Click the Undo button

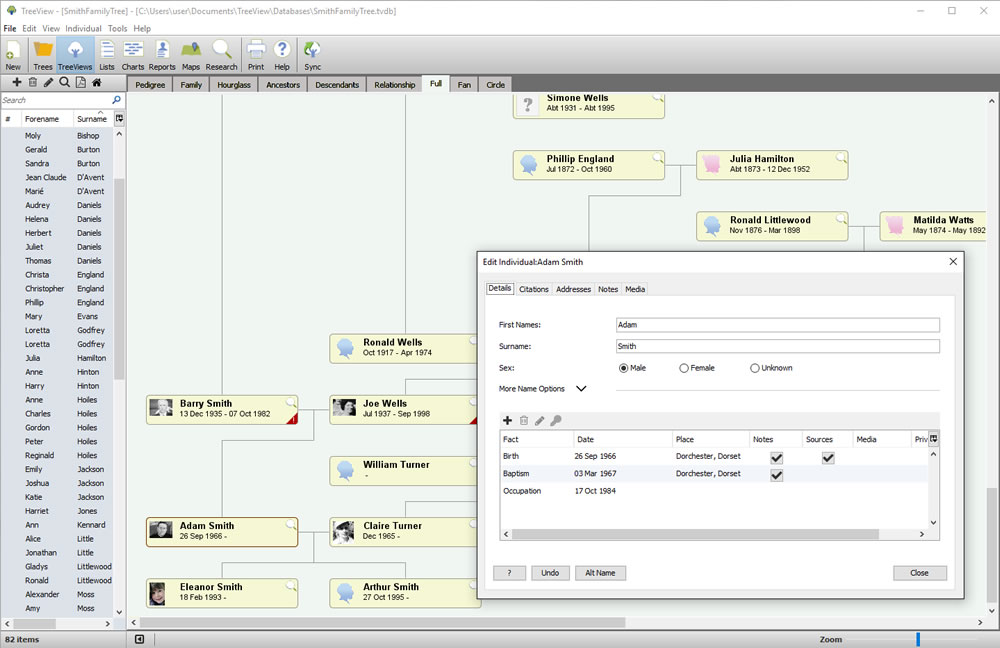coord(550,573)
